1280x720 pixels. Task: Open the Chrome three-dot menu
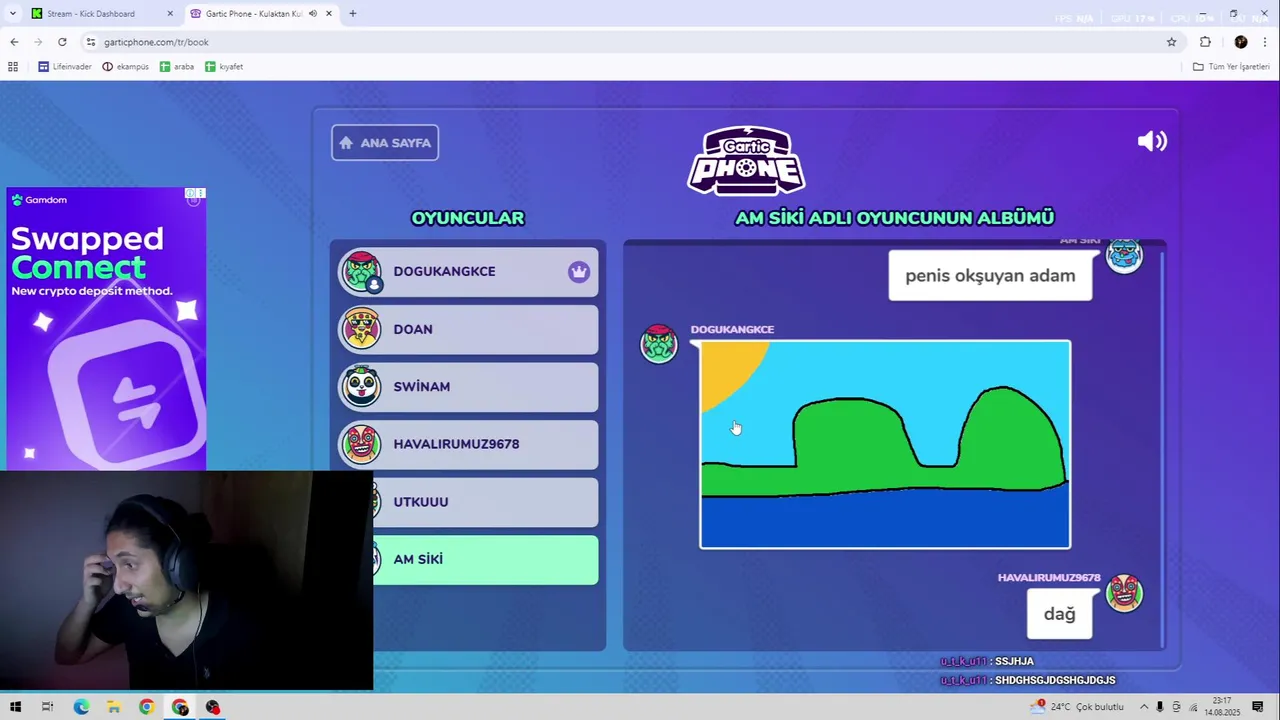(x=1265, y=42)
